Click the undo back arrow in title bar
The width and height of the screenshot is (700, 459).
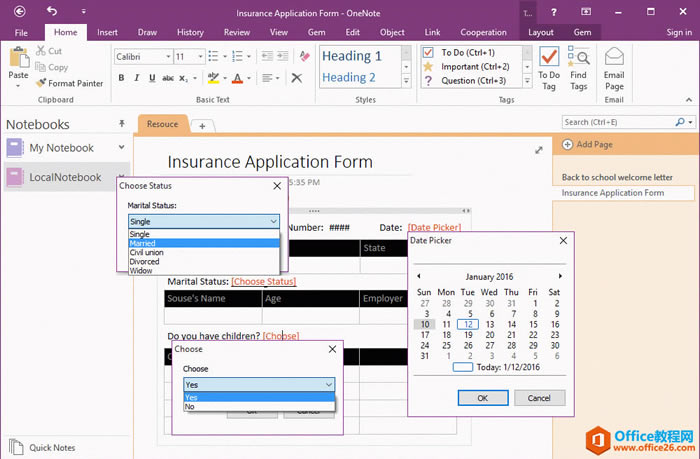pos(52,12)
